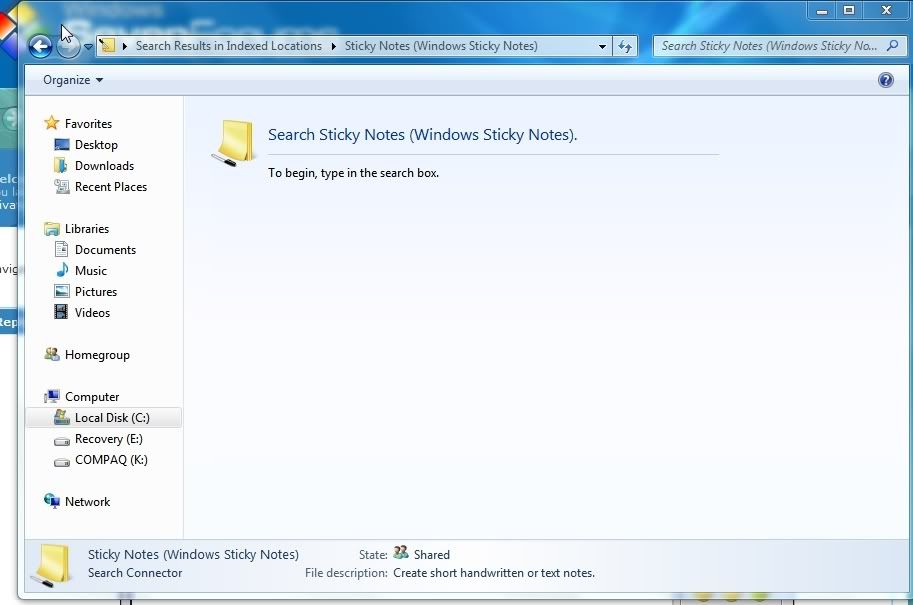The image size is (913, 605).
Task: Click 'Sticky Notes (Windows Sticky Notes)' title in details pane
Action: point(193,554)
